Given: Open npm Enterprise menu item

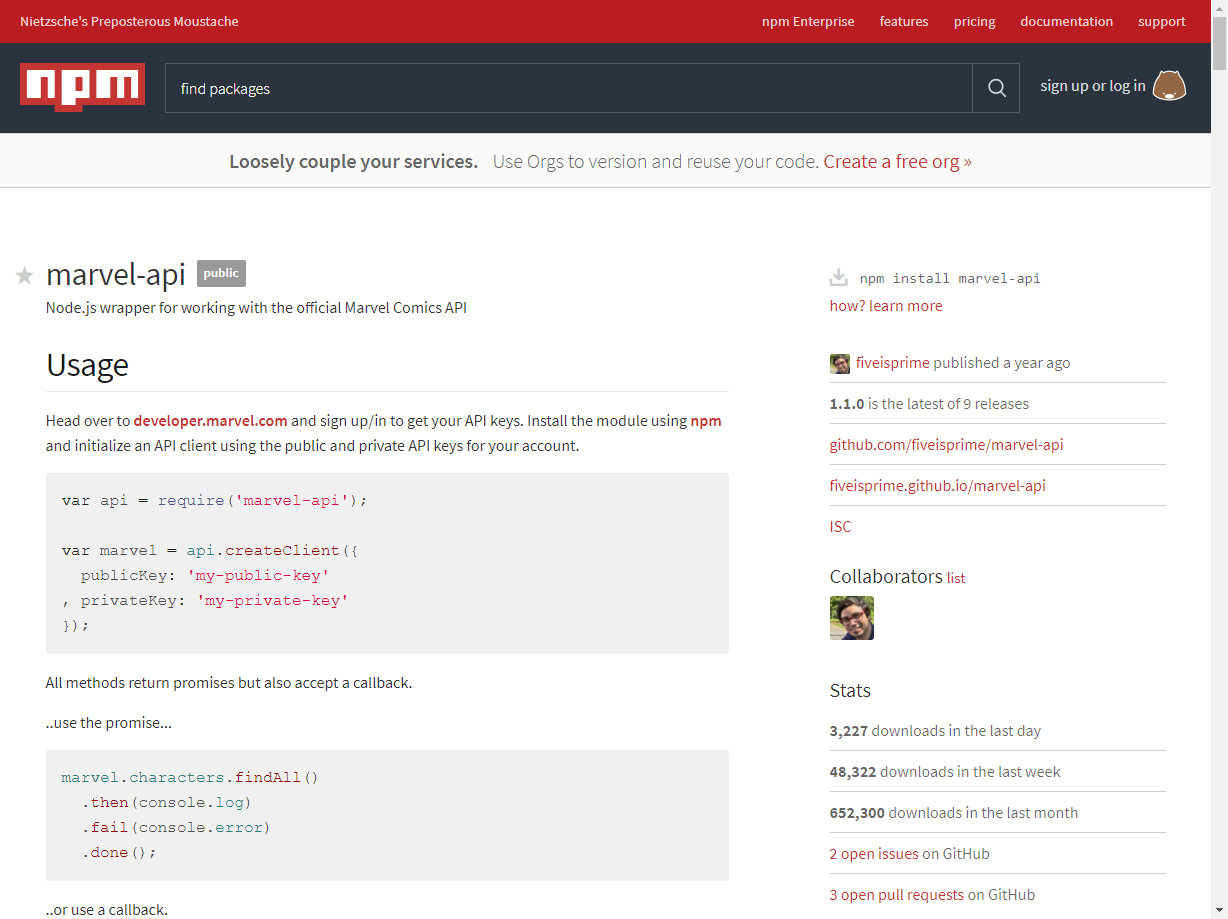Looking at the screenshot, I should pyautogui.click(x=808, y=21).
